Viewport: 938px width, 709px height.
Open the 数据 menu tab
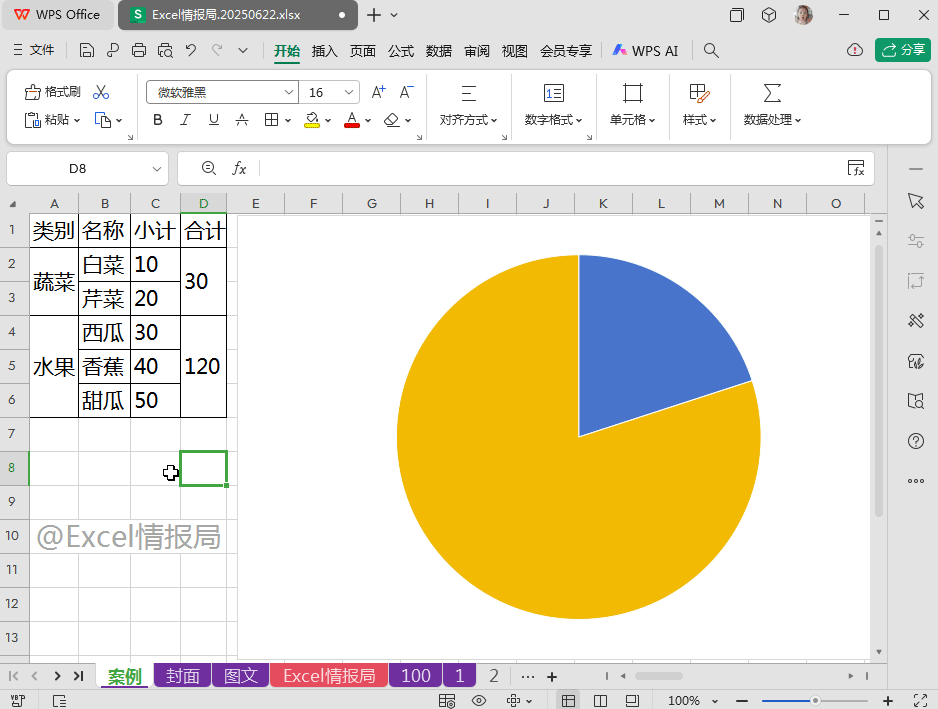(x=438, y=49)
